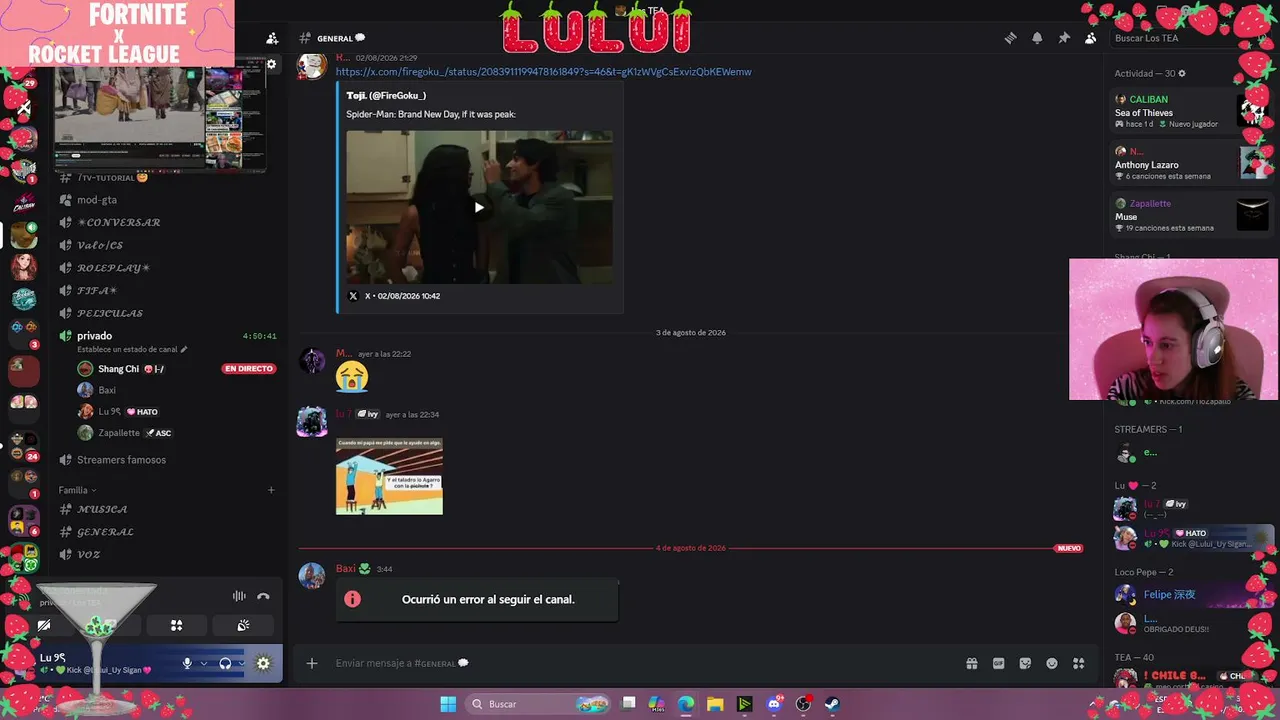Image resolution: width=1280 pixels, height=720 pixels.
Task: Jump to new messages via NUEVO badge
Action: [1069, 548]
